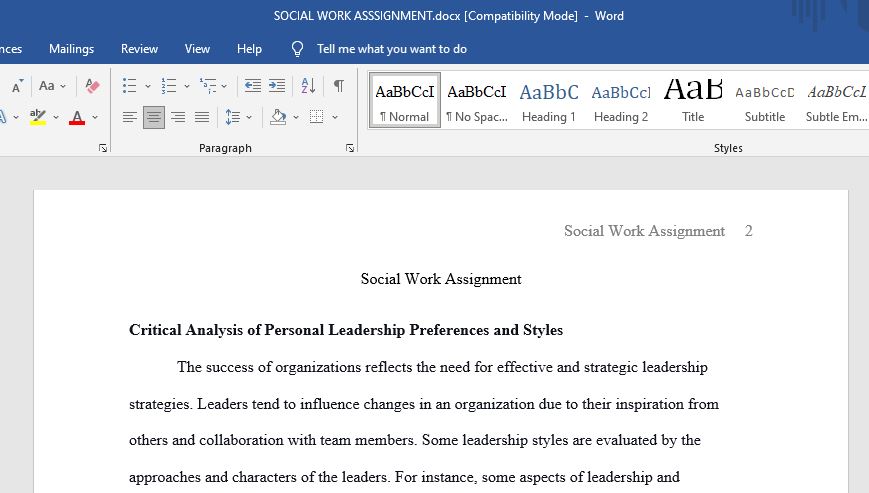The width and height of the screenshot is (869, 493).
Task: Open the multilevel list dropdown arrow
Action: click(224, 86)
